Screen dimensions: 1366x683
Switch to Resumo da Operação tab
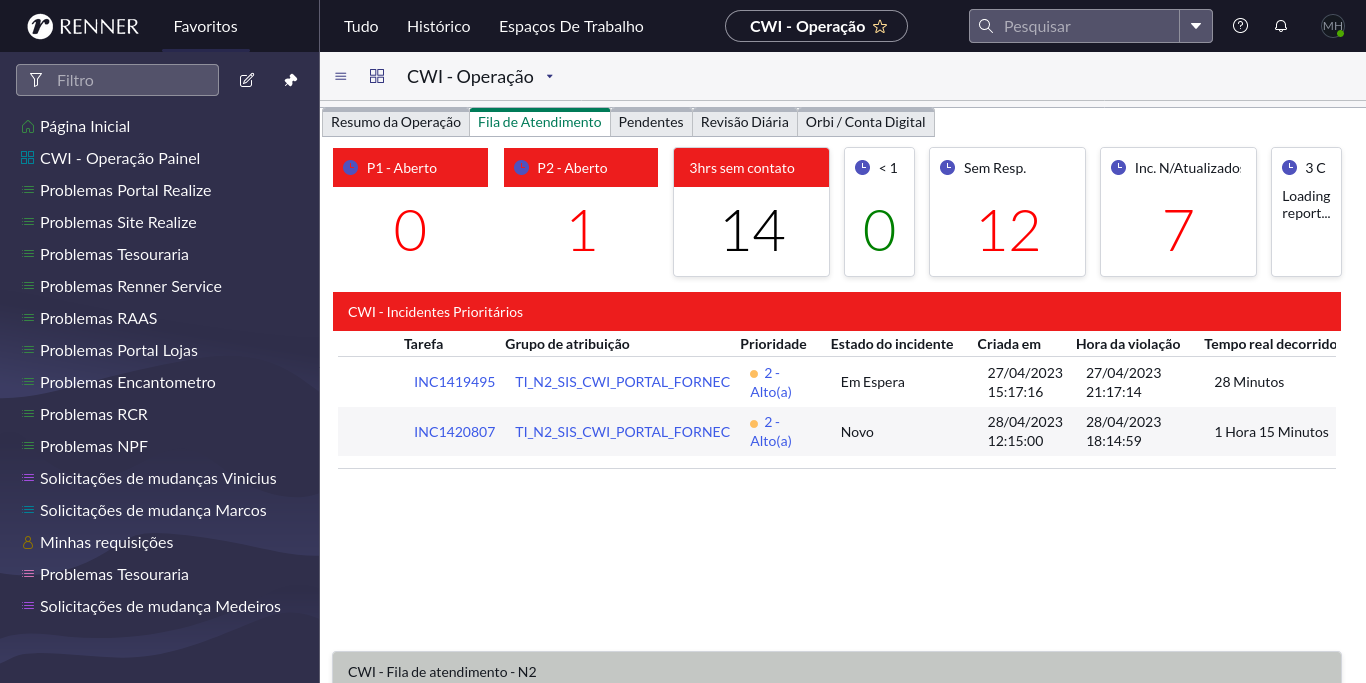click(x=396, y=122)
